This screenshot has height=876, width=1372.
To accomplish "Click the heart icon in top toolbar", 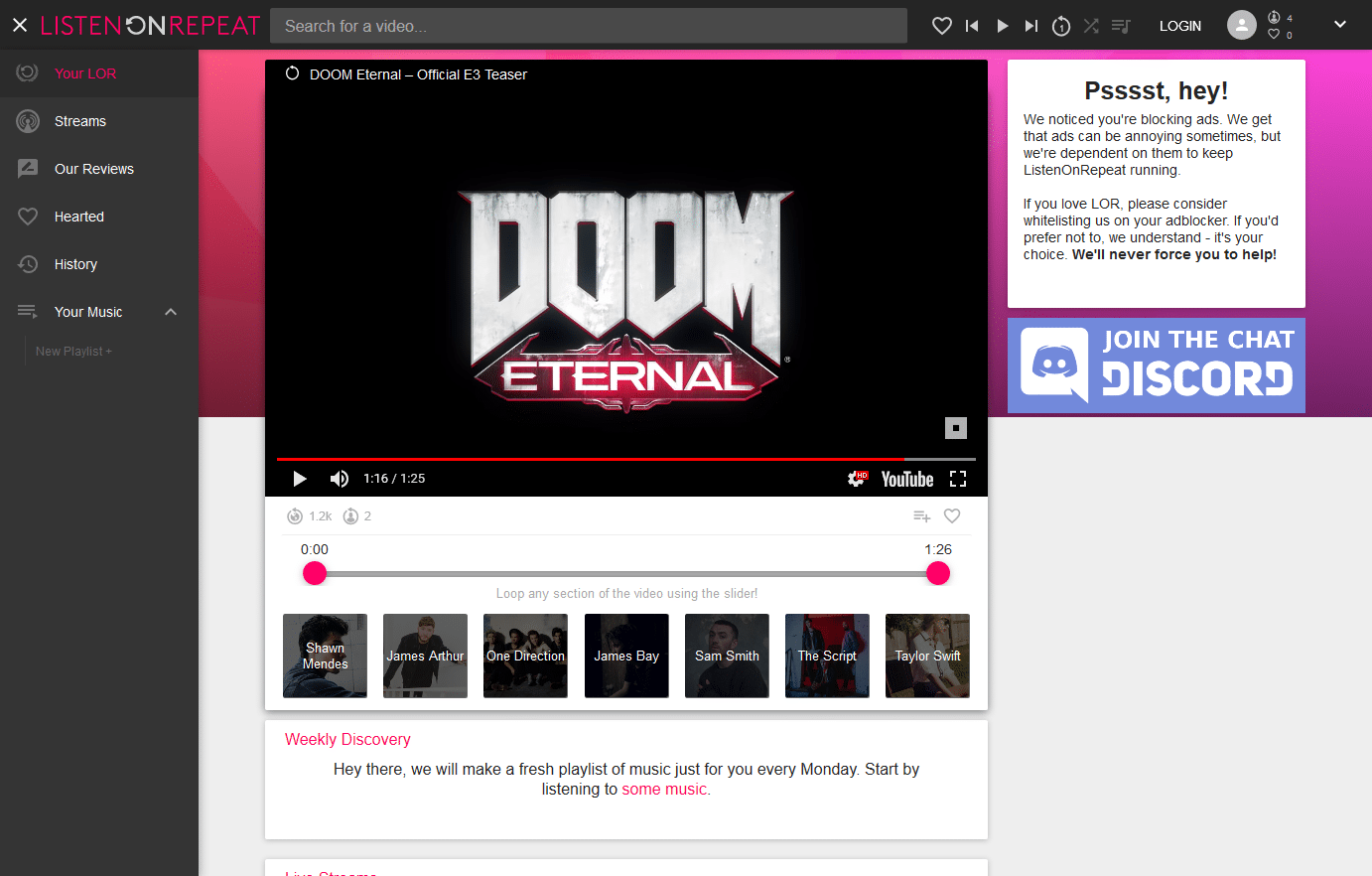I will pos(942,26).
